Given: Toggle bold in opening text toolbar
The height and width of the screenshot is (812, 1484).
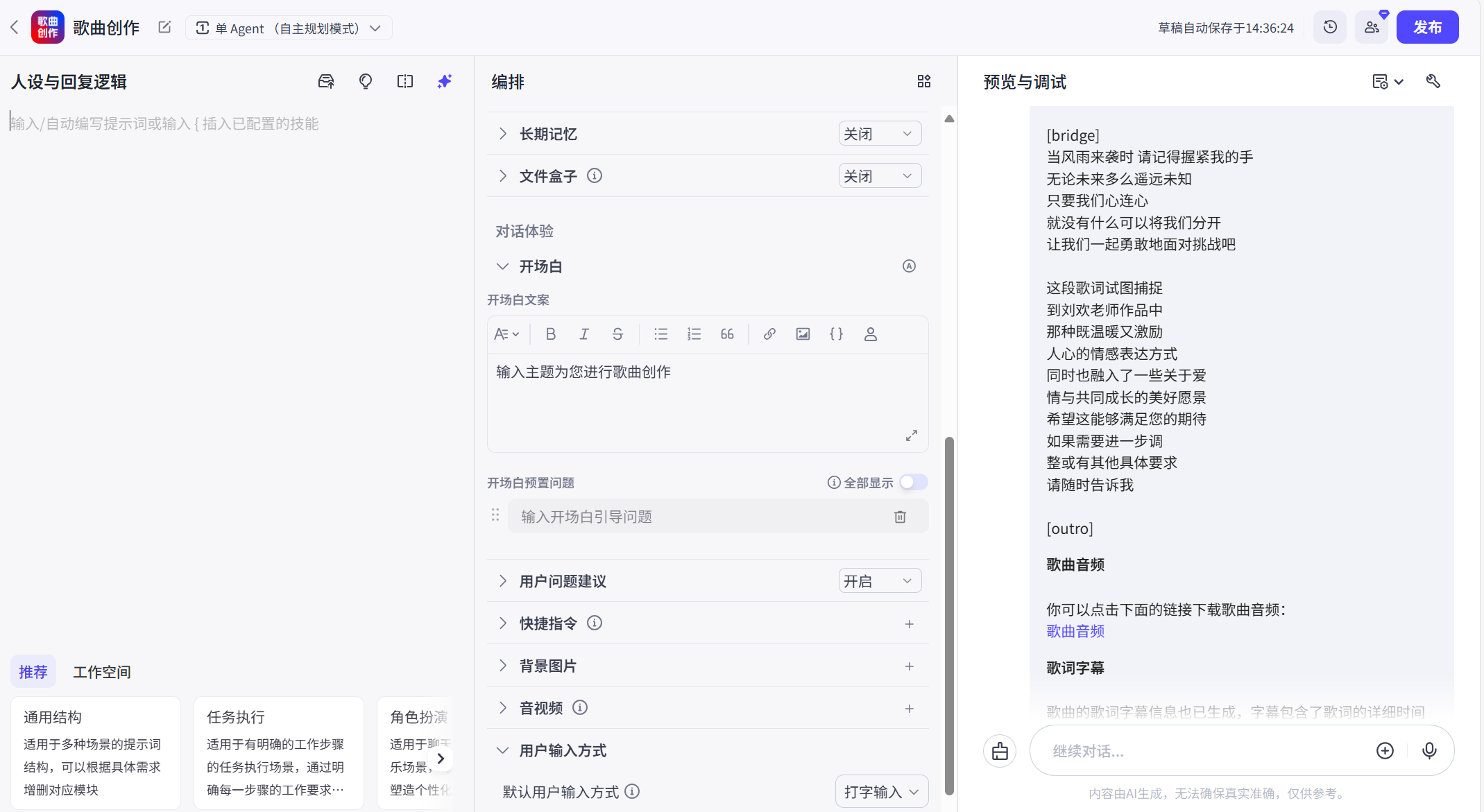Looking at the screenshot, I should (551, 334).
